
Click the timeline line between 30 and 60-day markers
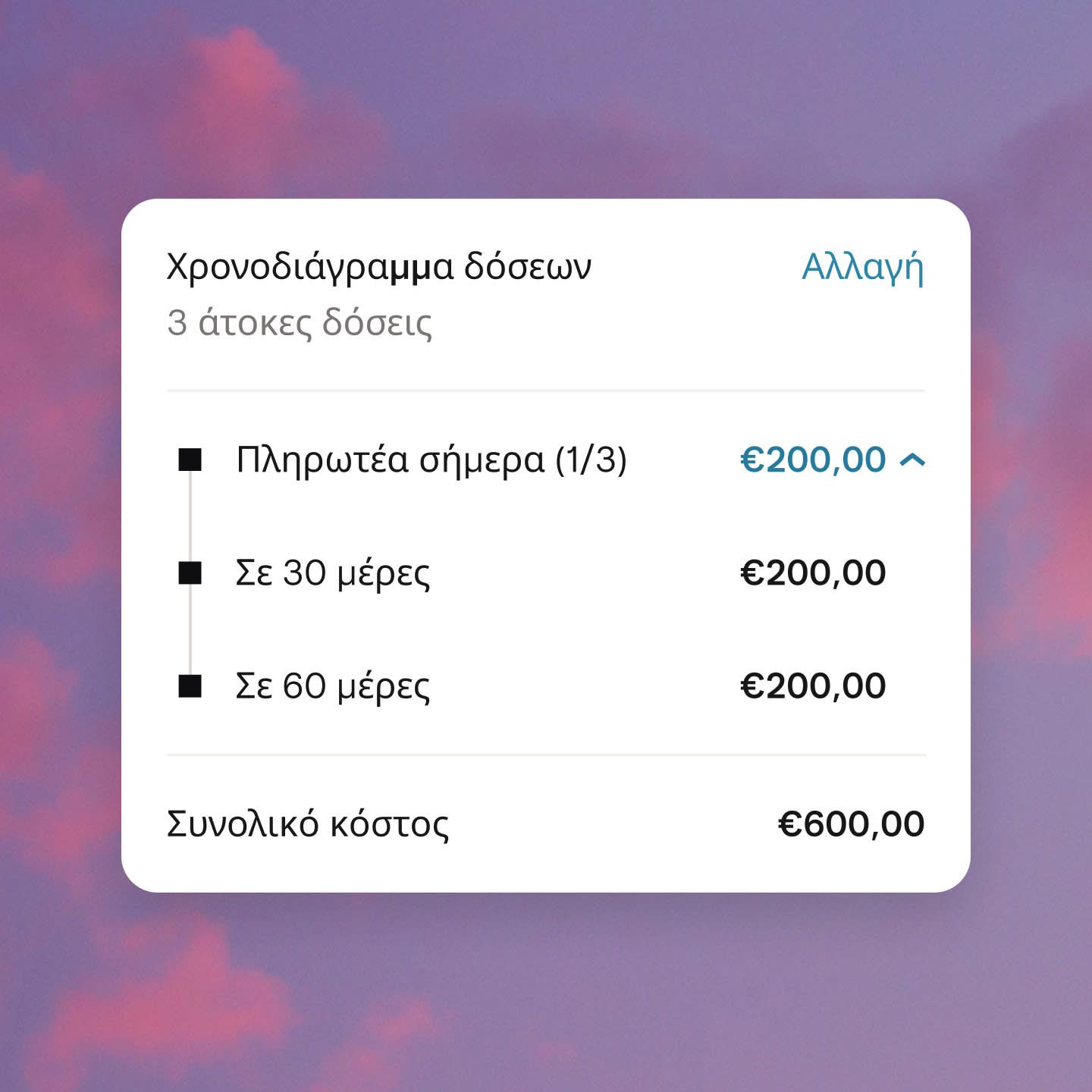(190, 629)
